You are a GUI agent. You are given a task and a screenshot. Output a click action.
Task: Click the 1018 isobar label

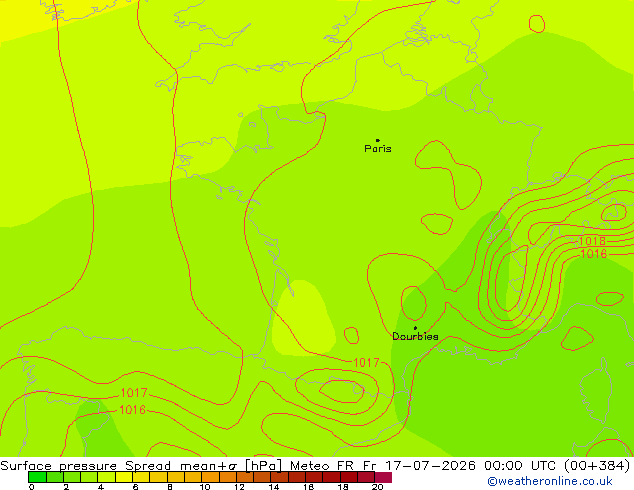click(x=592, y=241)
